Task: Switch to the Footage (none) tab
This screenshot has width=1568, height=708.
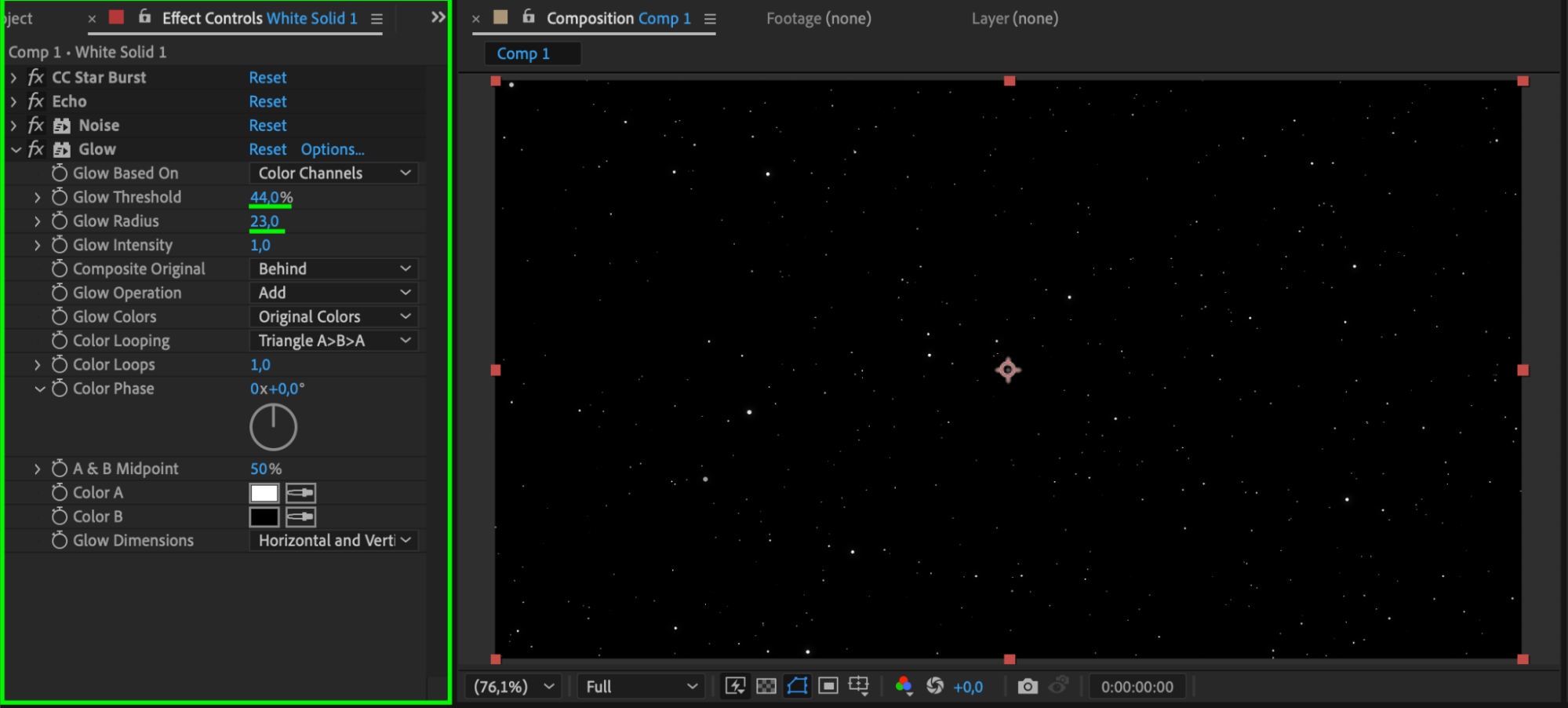Action: coord(818,18)
